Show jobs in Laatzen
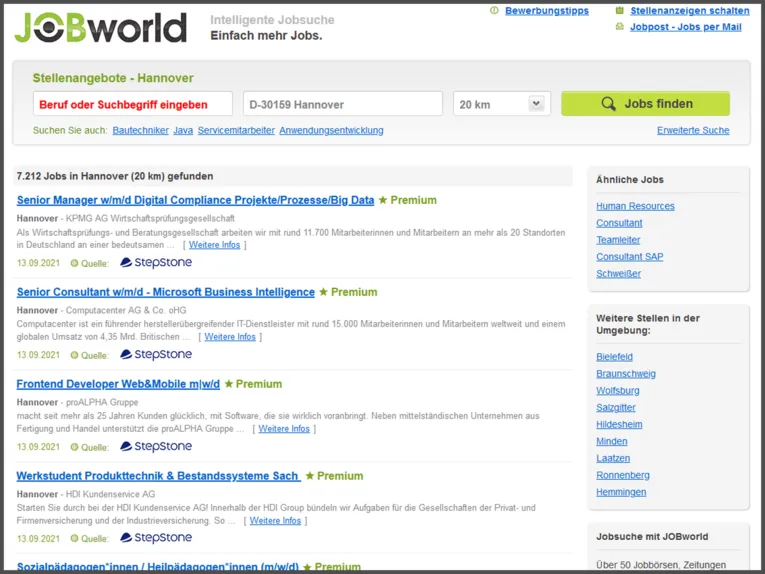 [x=613, y=458]
